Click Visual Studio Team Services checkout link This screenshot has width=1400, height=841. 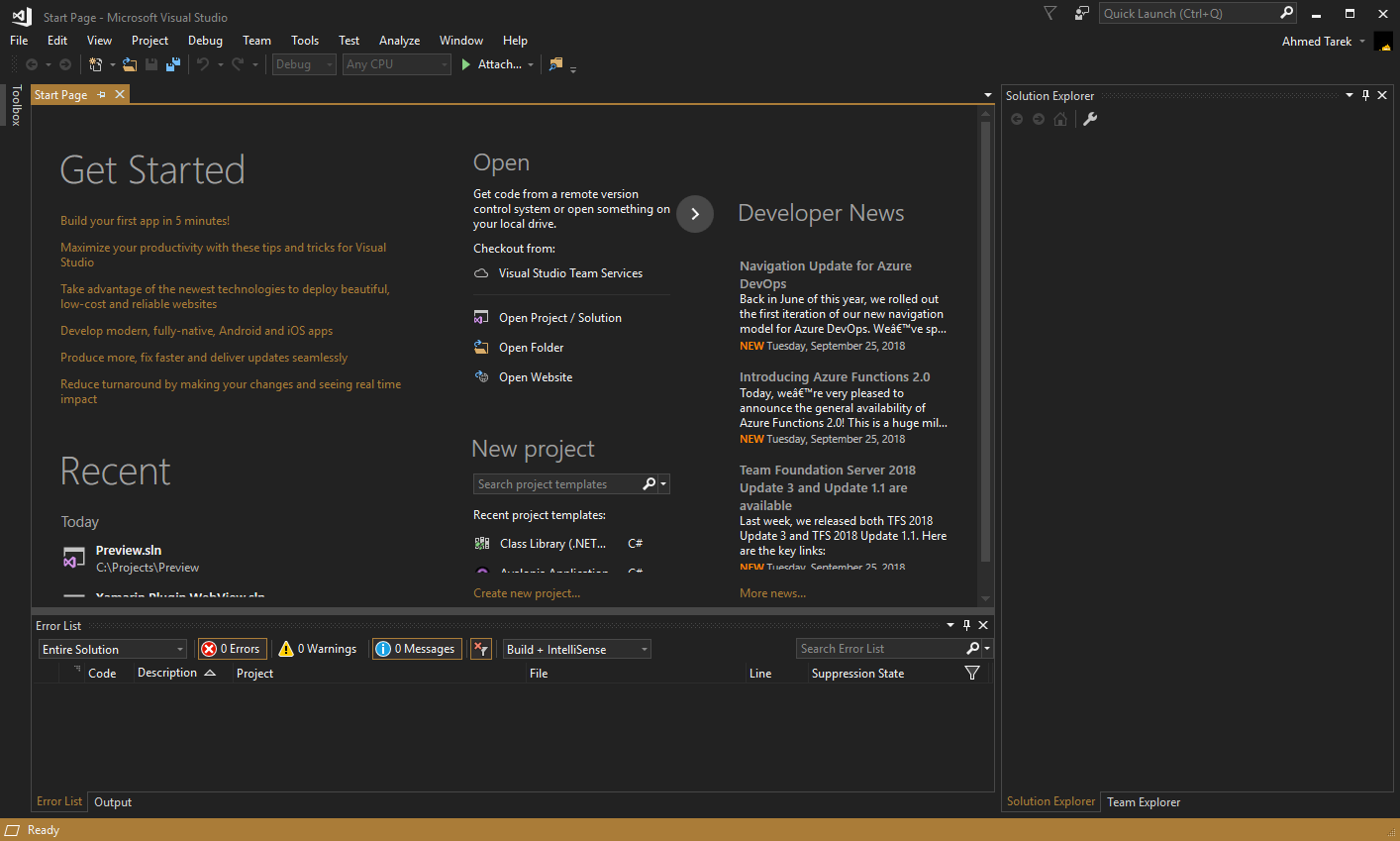pos(570,273)
